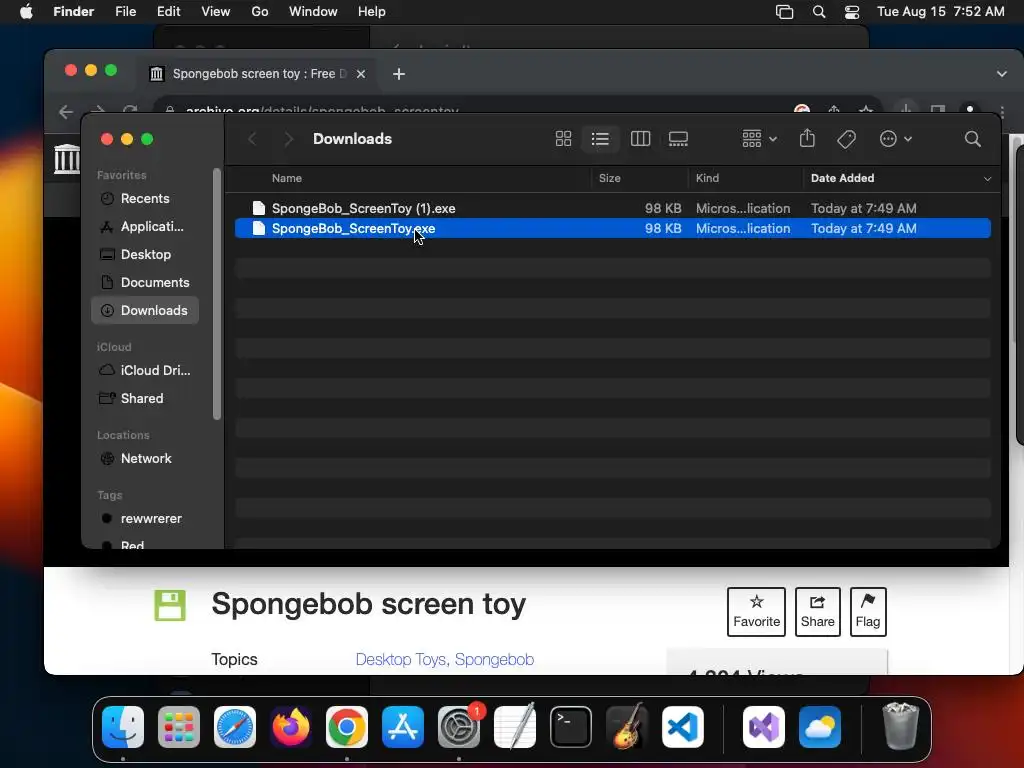Screen dimensions: 1024x768
Task: Sort files by Name column header
Action: pyautogui.click(x=286, y=178)
